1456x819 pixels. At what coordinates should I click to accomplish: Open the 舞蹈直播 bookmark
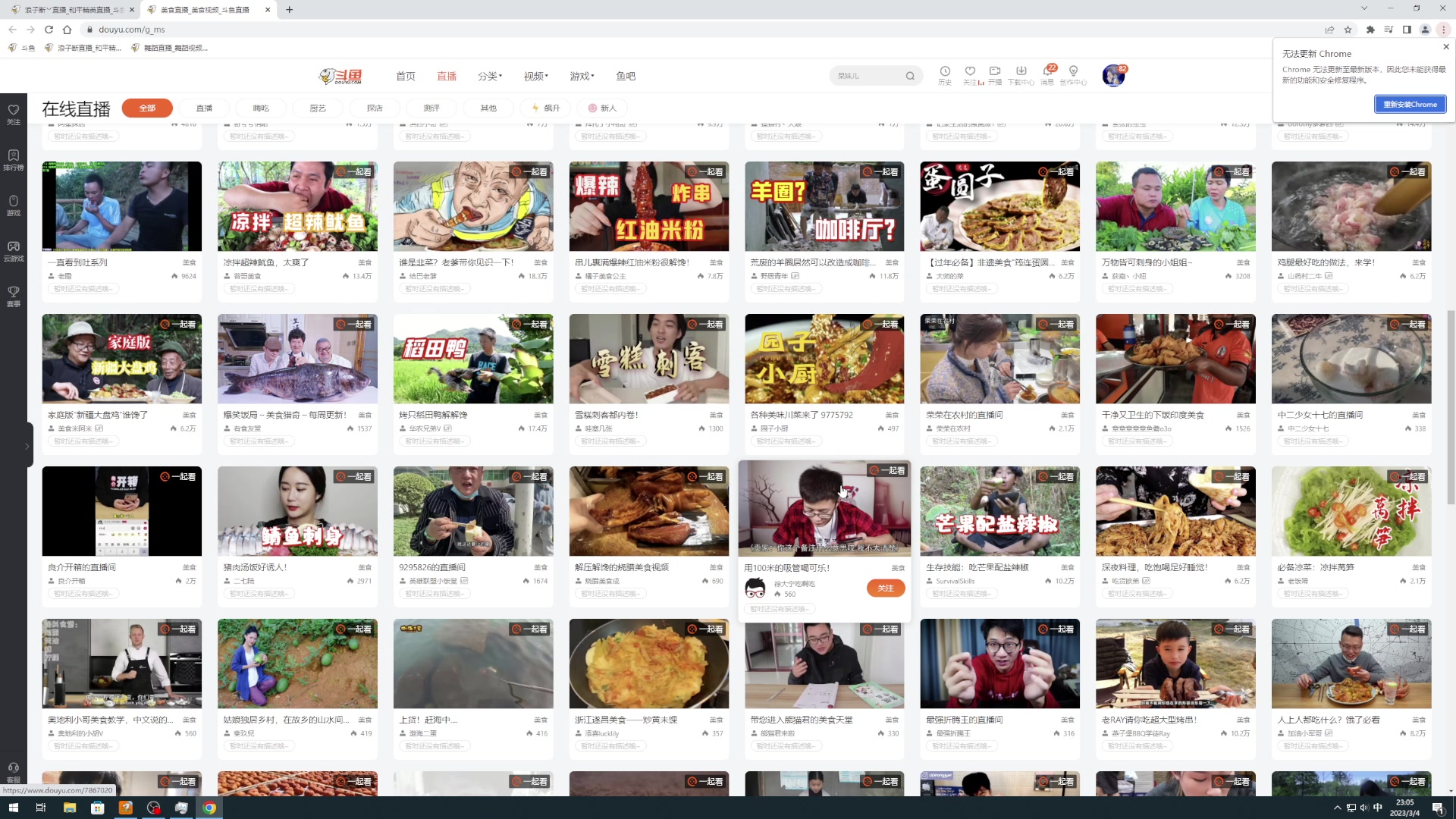point(170,48)
